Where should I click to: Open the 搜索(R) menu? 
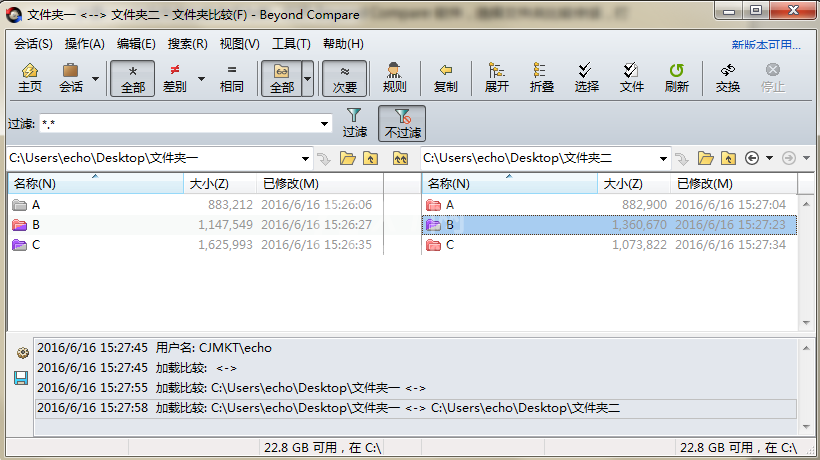coord(187,44)
